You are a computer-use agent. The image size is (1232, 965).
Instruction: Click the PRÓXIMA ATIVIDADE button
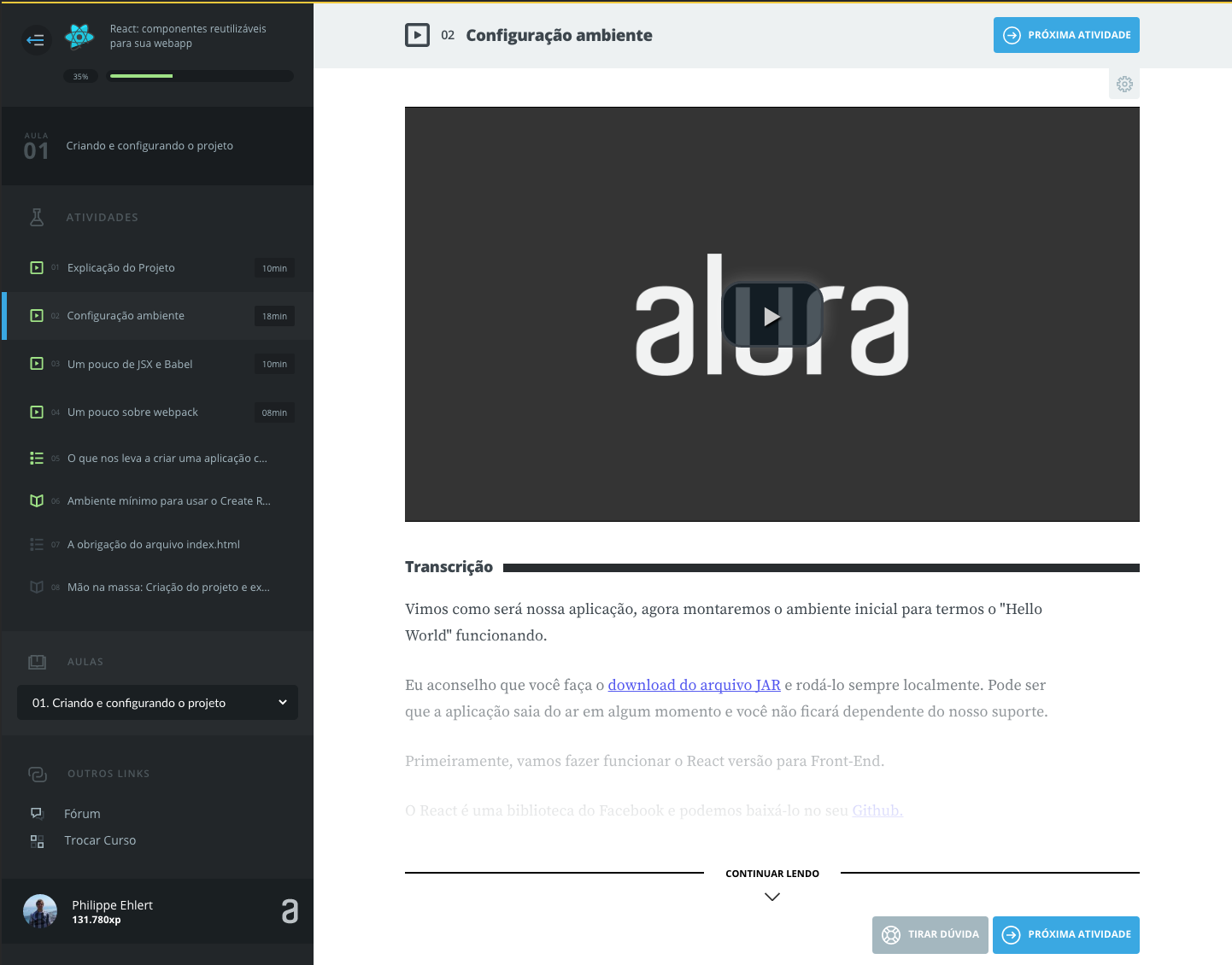[1066, 35]
